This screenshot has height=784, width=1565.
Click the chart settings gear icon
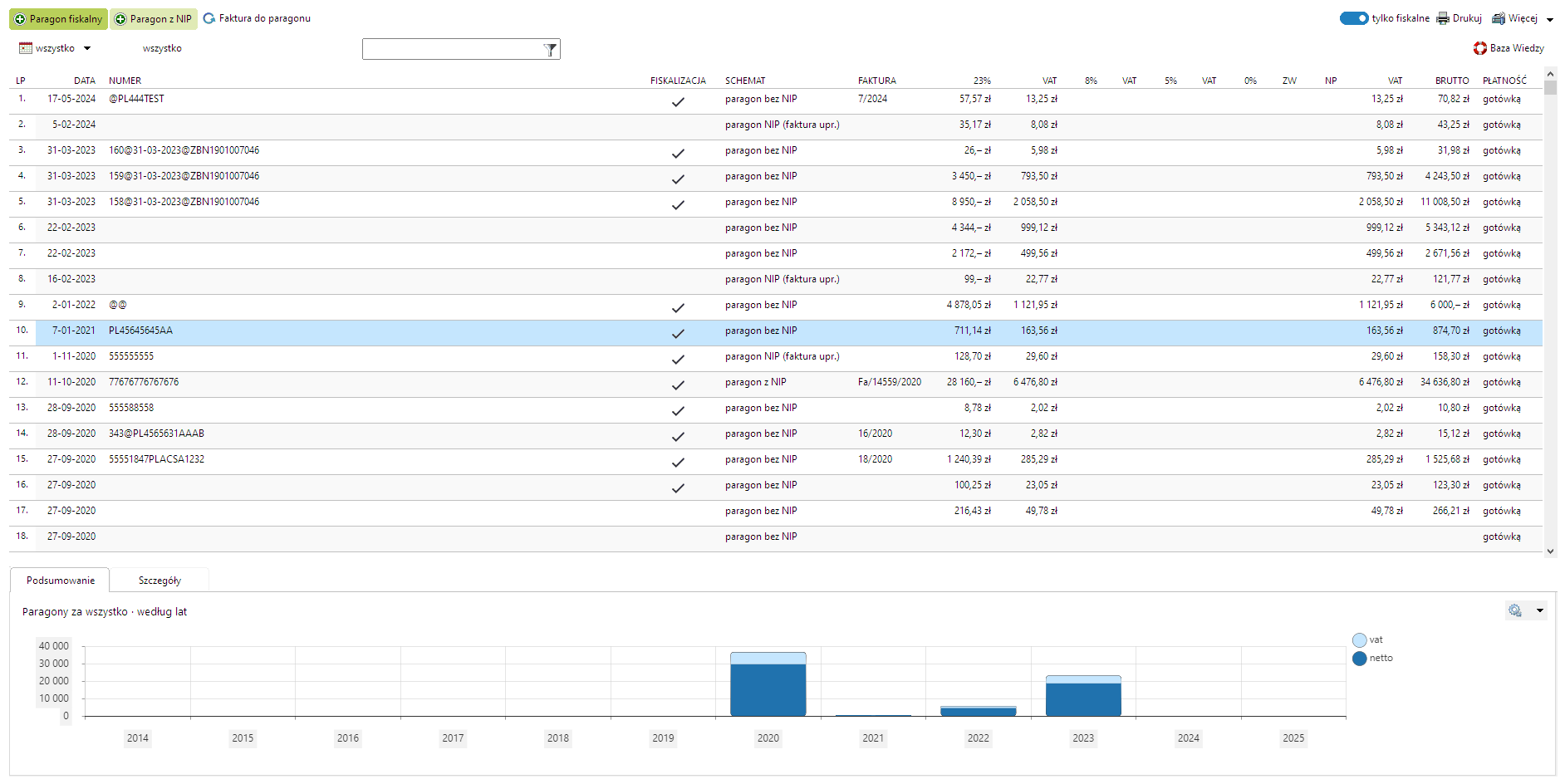tap(1515, 610)
